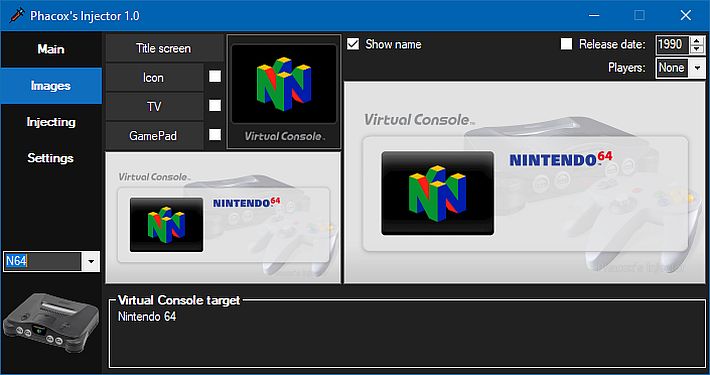Image resolution: width=710 pixels, height=375 pixels.
Task: Click the 'Nintendo 64' target text
Action: 147,317
